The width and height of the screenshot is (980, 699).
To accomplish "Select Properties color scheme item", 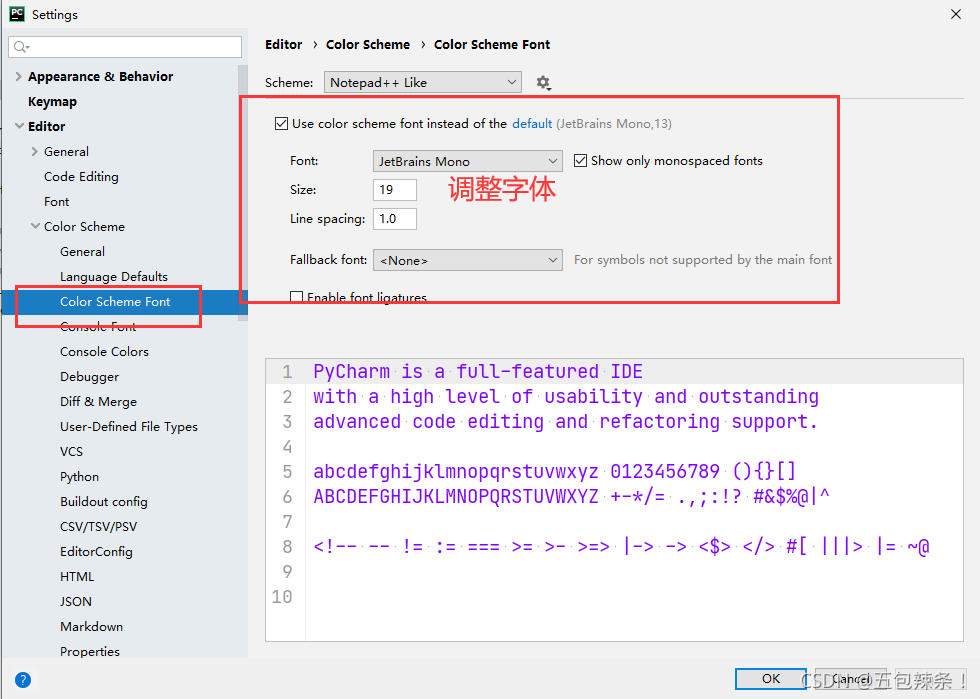I will pos(90,651).
